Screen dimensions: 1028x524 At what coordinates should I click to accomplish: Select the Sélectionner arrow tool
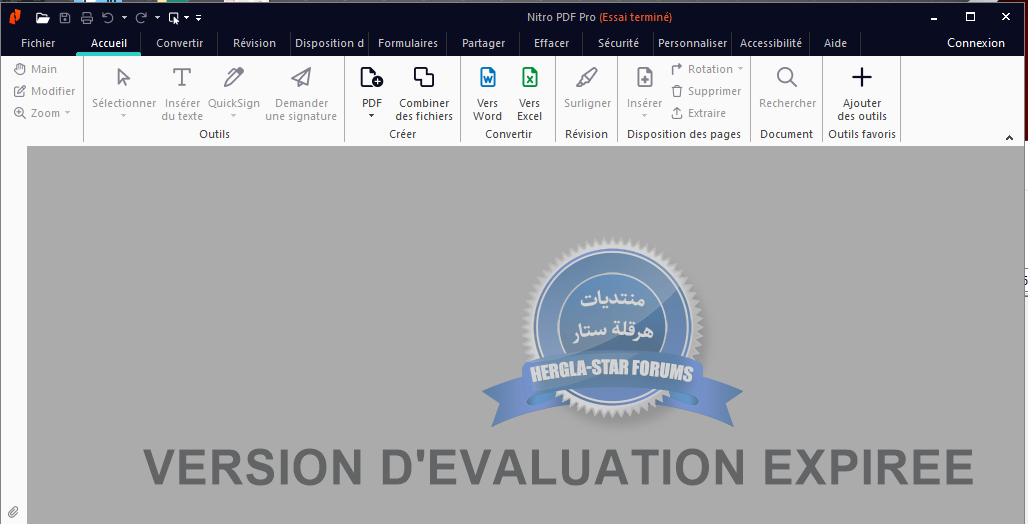124,91
